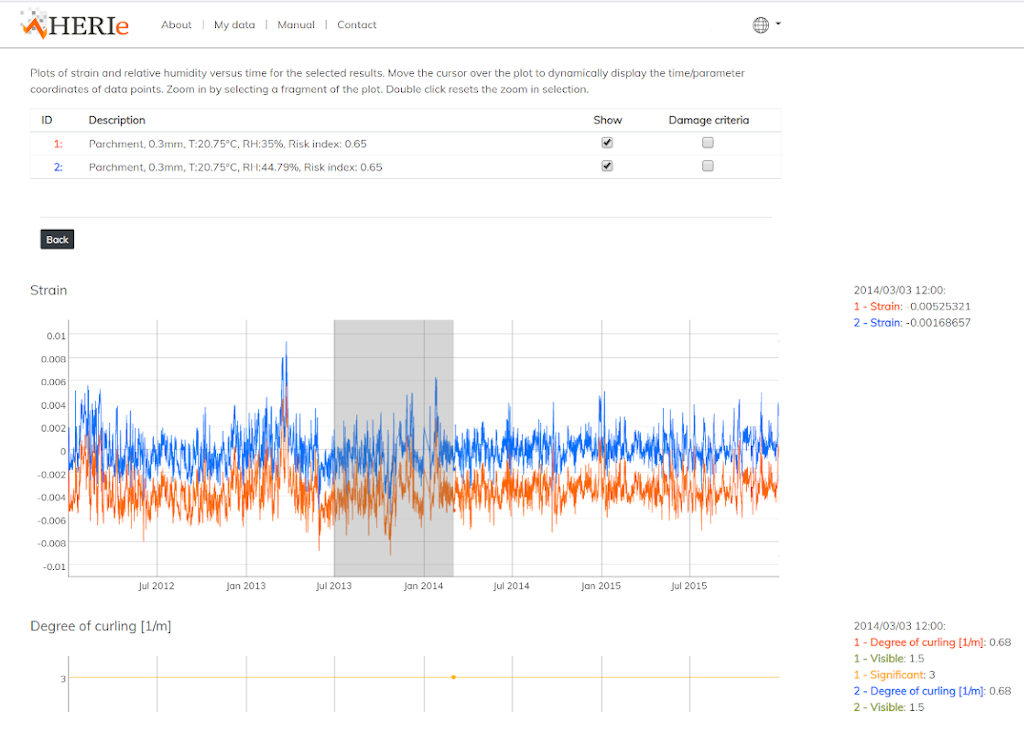Open the language globe icon
The height and width of the screenshot is (730, 1024).
tap(761, 25)
